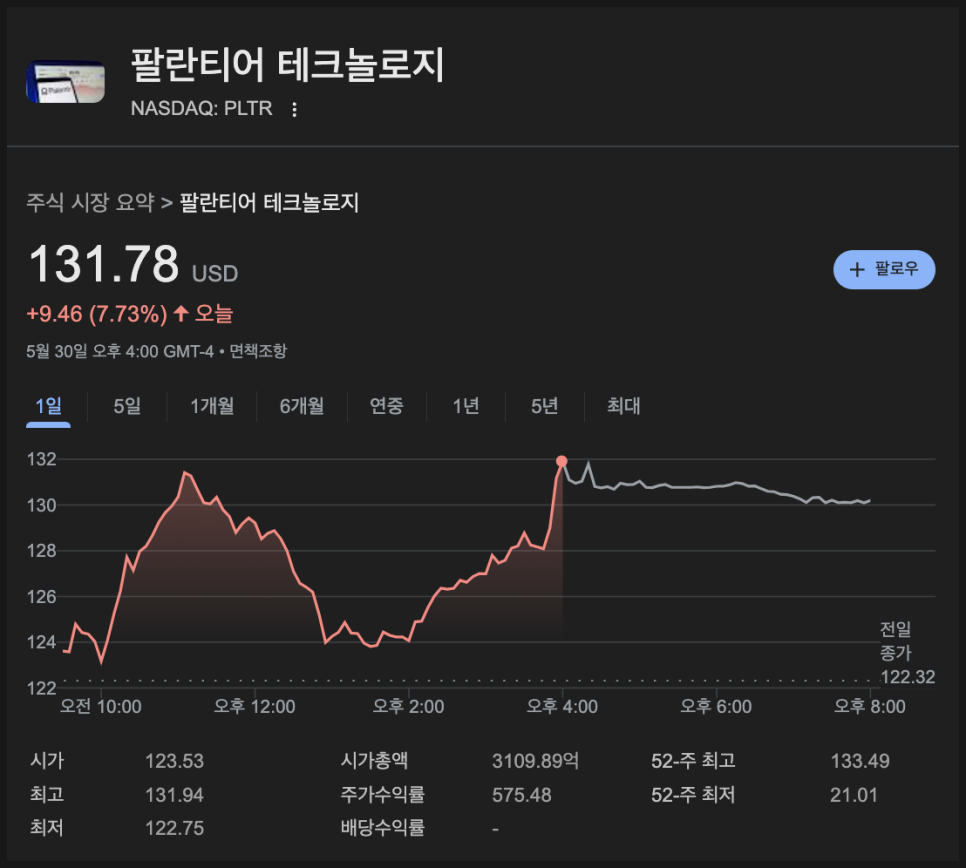Click the Palantir company thumbnail image
The image size is (966, 868).
point(65,81)
